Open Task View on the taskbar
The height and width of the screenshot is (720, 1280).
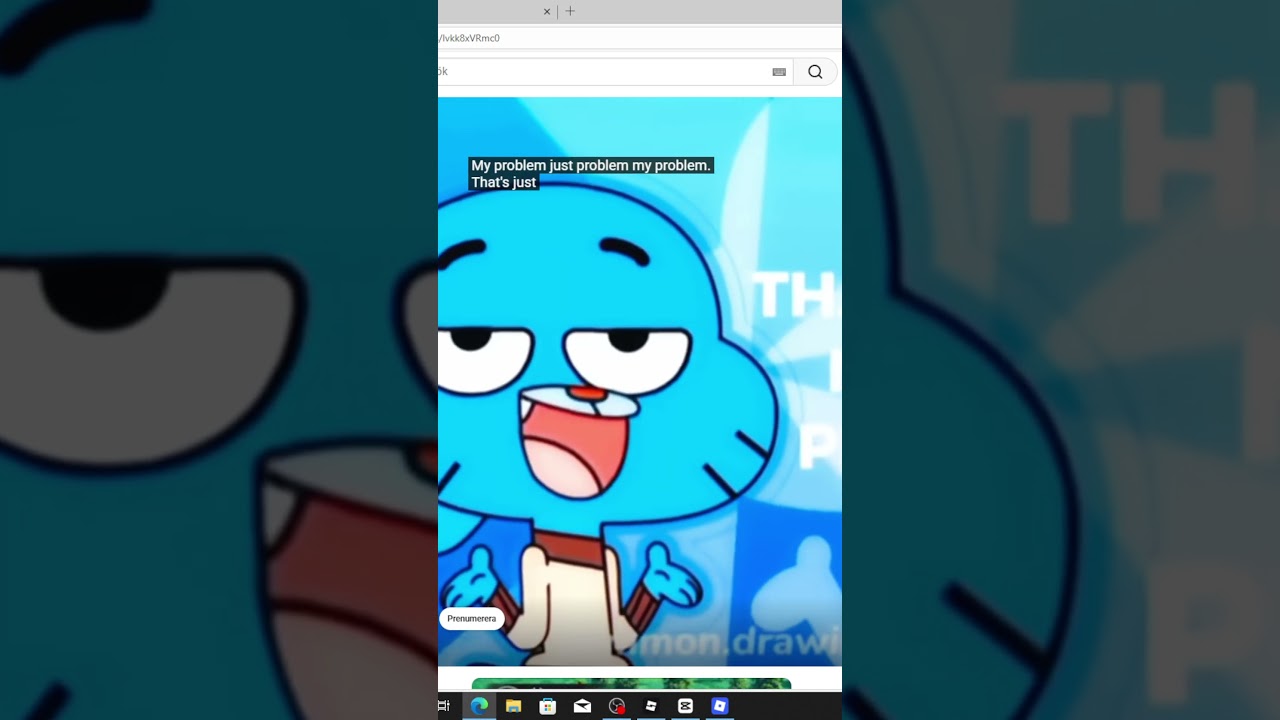[x=445, y=706]
